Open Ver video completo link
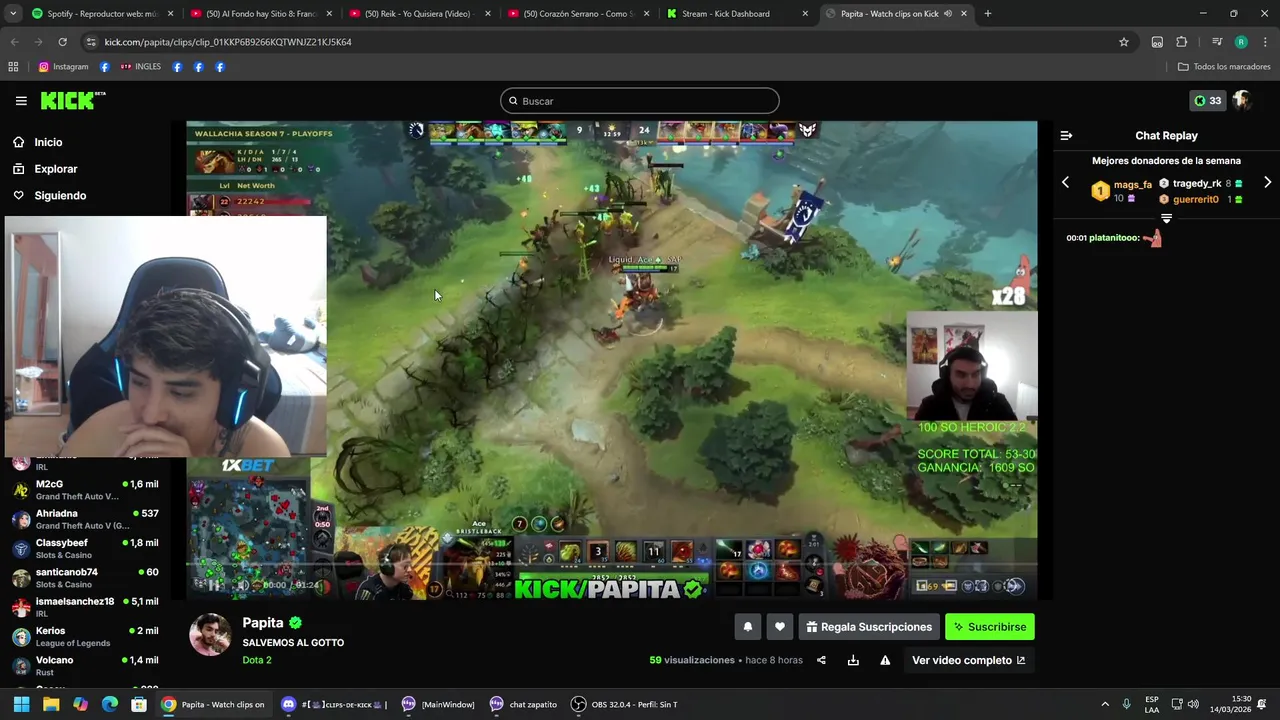The width and height of the screenshot is (1280, 720). 968,660
